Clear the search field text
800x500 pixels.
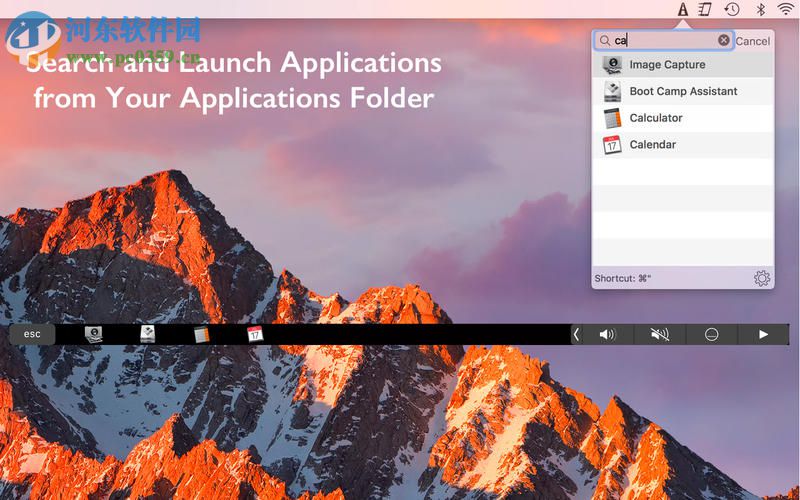coord(723,40)
